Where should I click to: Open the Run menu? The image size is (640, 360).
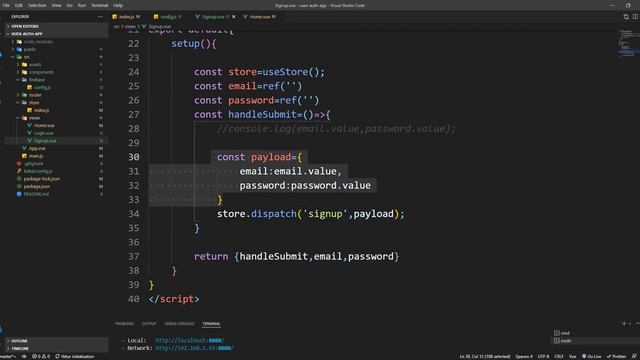[82, 5]
